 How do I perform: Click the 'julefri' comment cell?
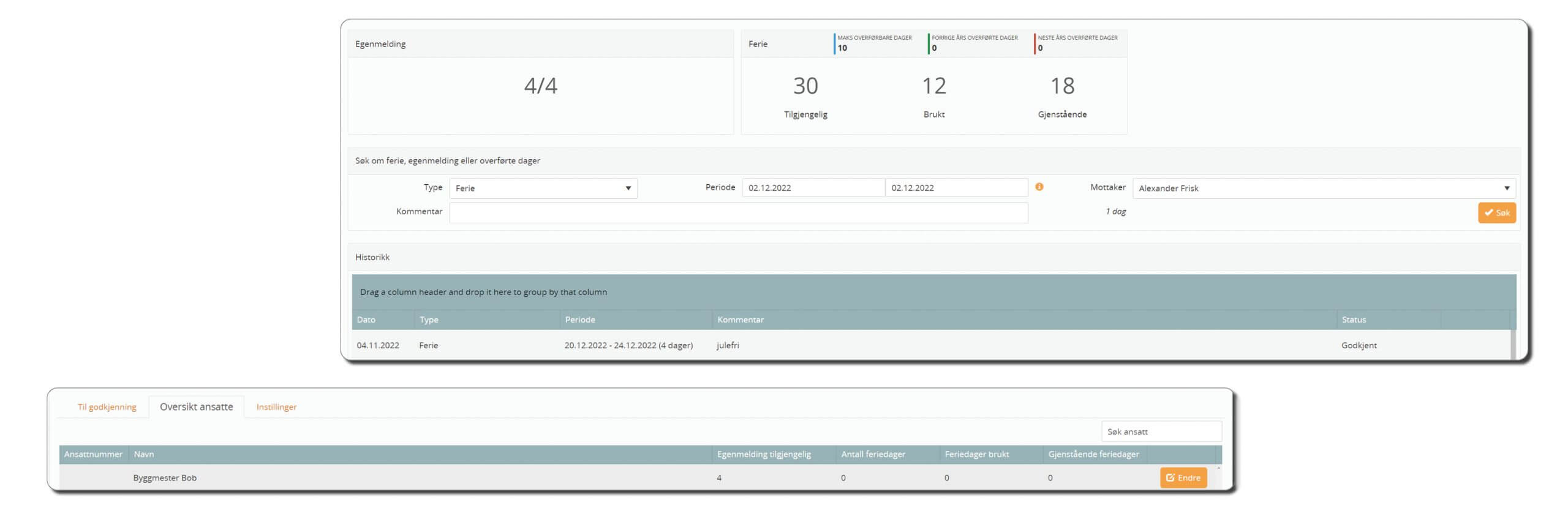pos(728,346)
